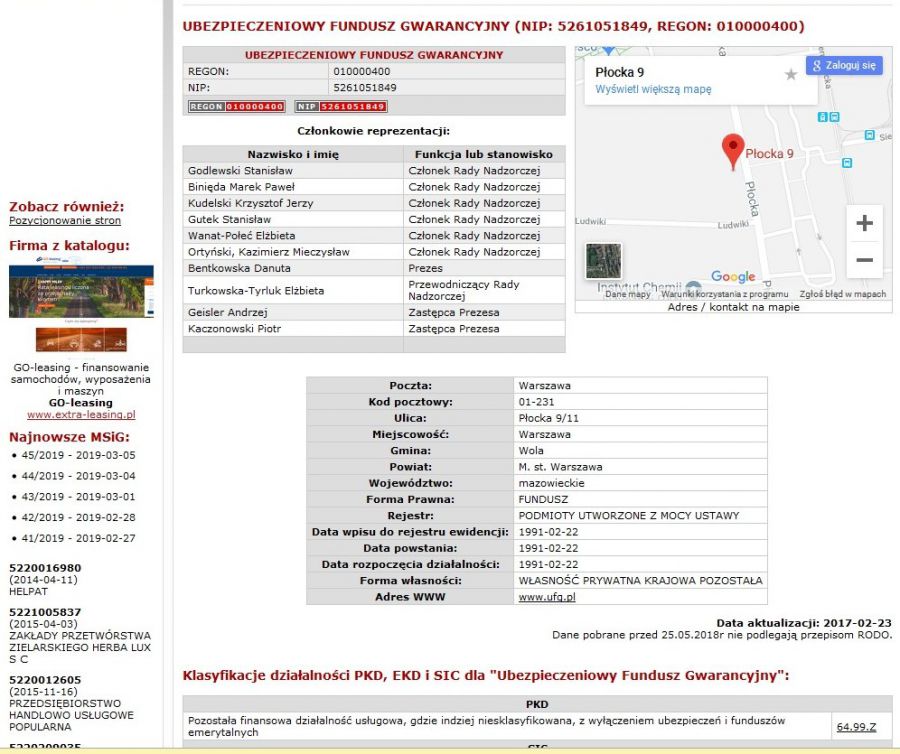Click the star icon to save place
Screen dimensions: 900x754
pyautogui.click(x=791, y=74)
